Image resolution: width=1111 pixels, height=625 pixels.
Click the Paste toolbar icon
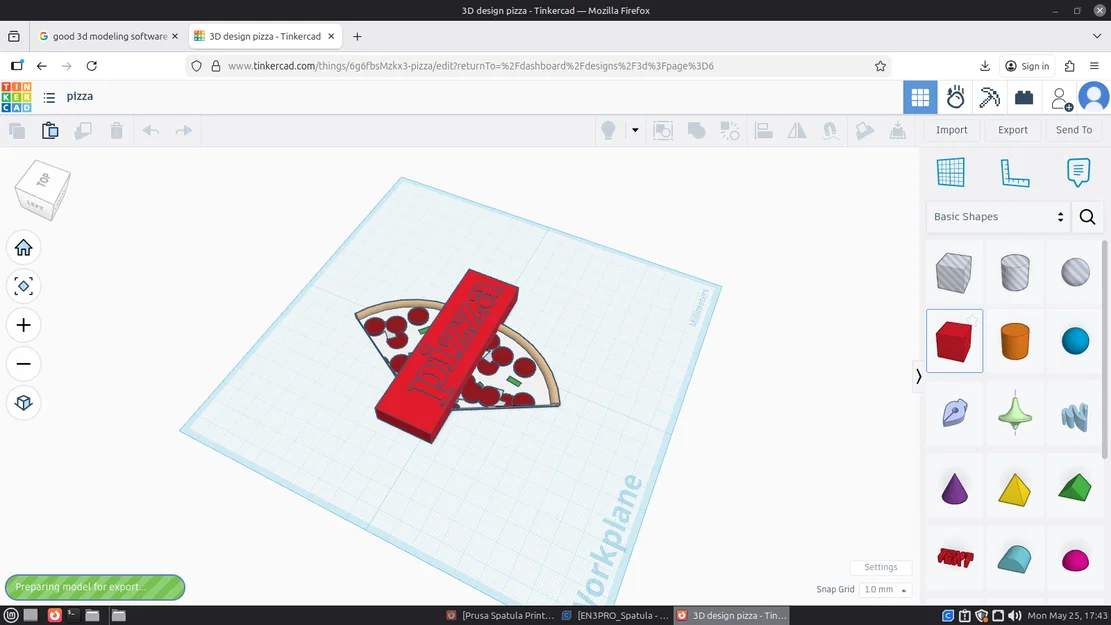click(50, 130)
